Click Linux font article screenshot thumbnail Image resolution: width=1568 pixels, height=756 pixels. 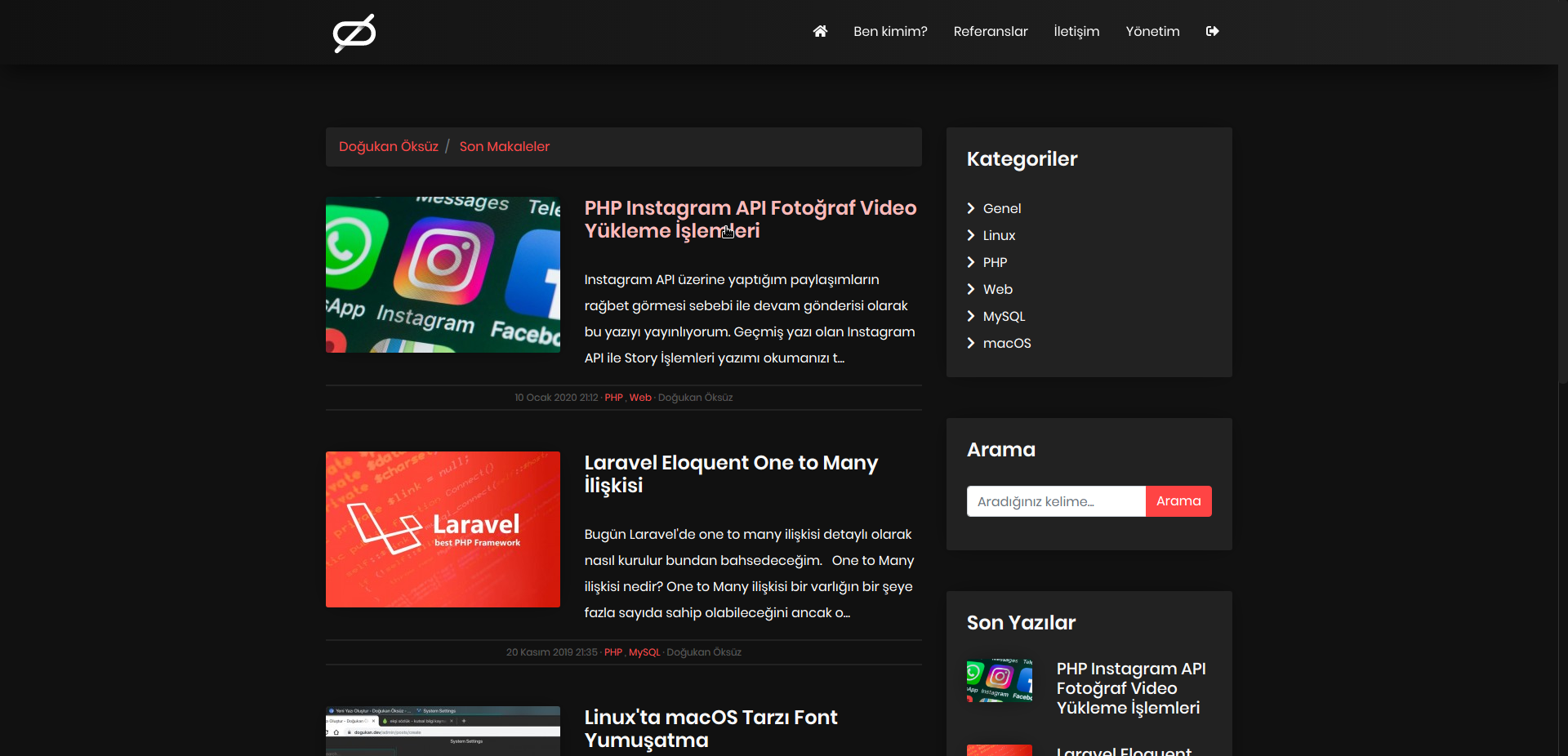pyautogui.click(x=443, y=731)
